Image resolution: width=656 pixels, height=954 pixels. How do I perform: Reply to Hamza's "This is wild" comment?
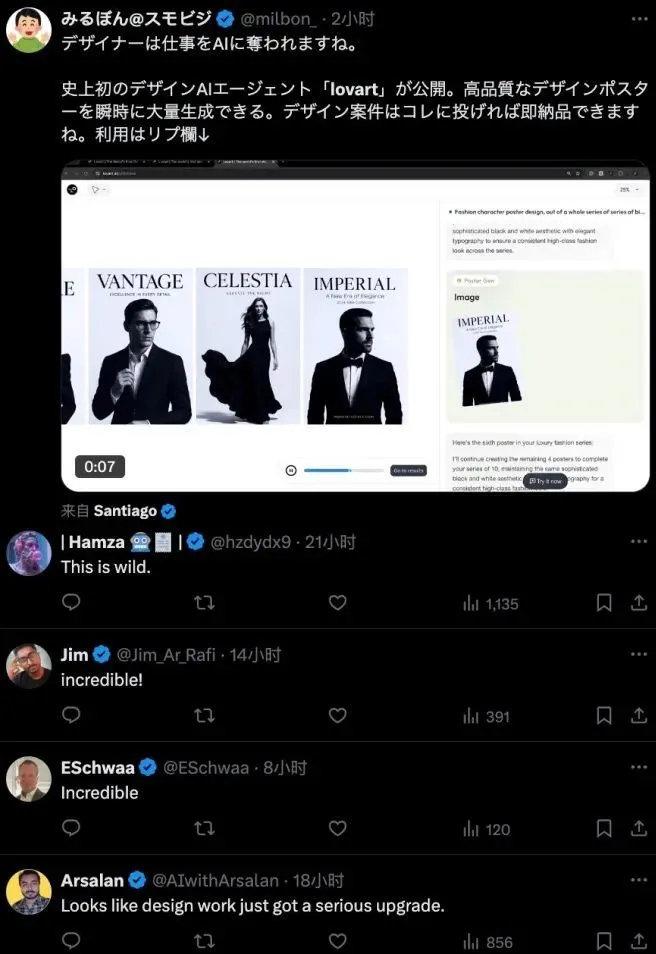(71, 602)
